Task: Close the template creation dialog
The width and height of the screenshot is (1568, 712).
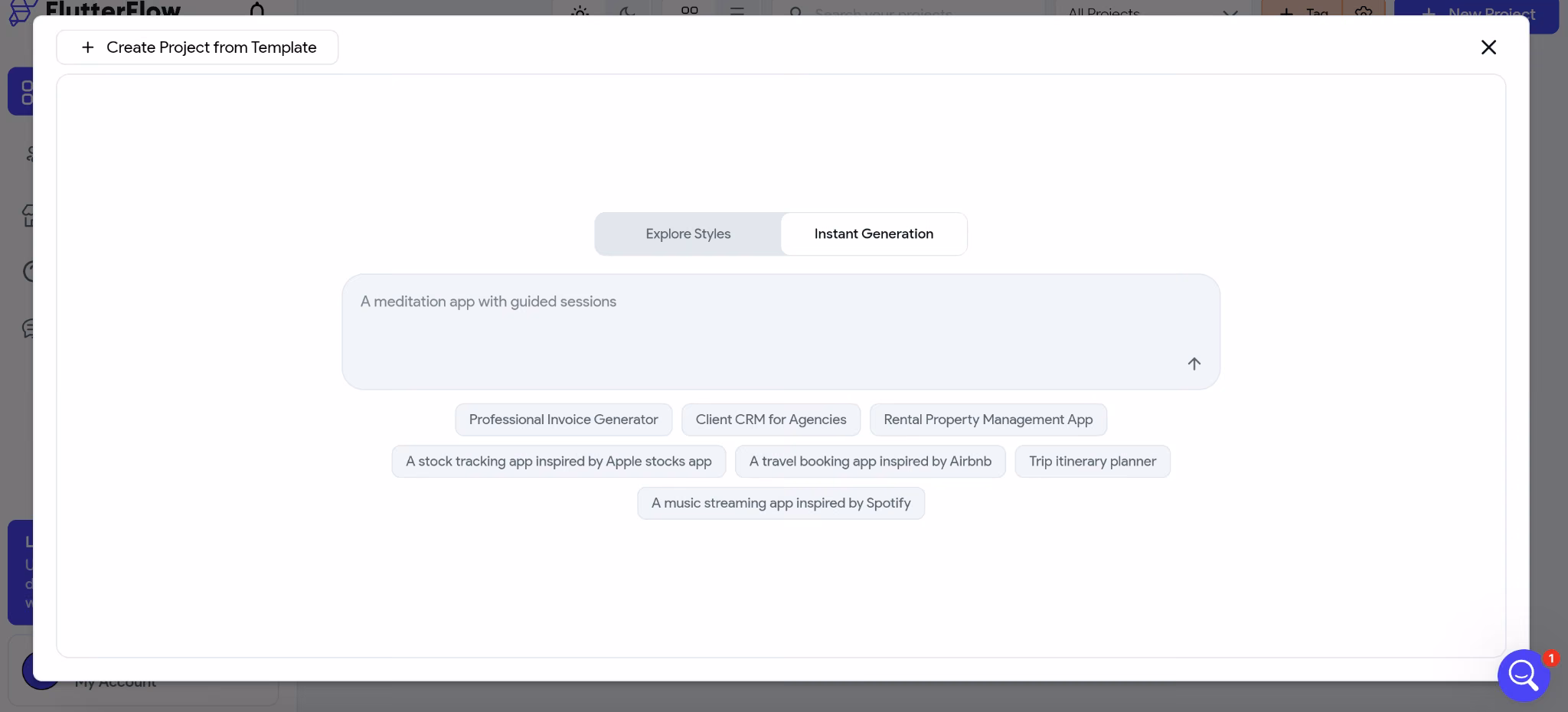Action: tap(1488, 47)
